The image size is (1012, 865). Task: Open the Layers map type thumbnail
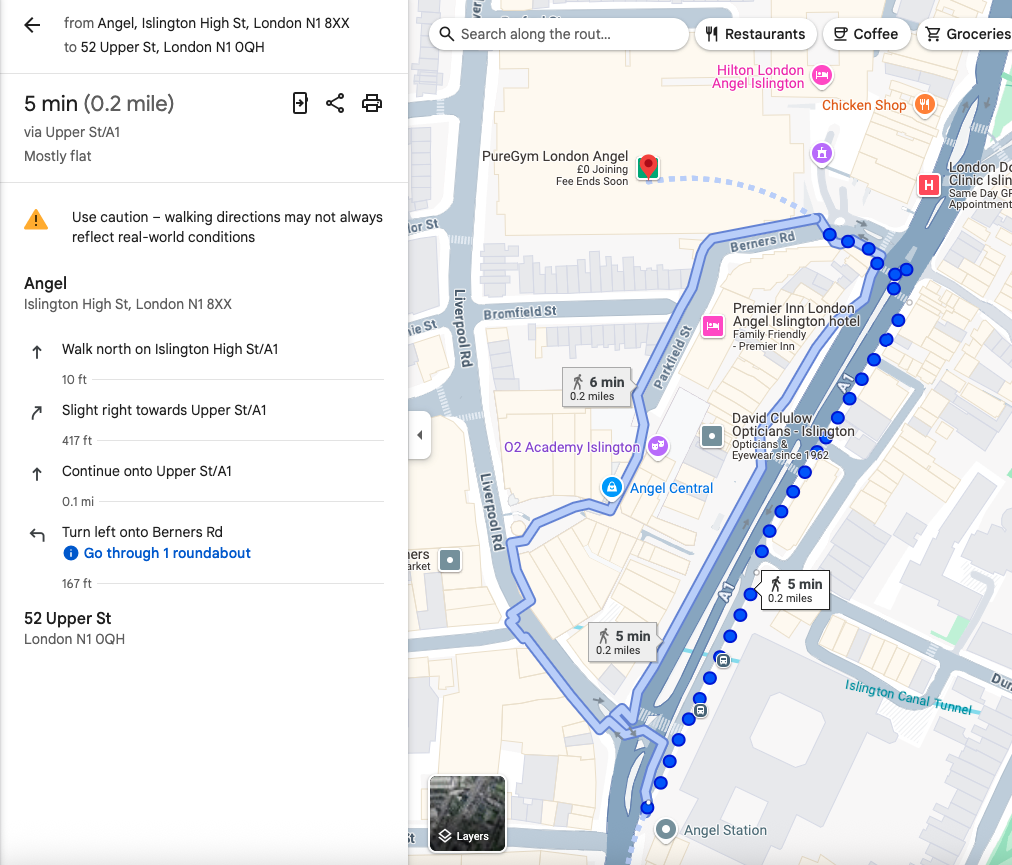[467, 813]
